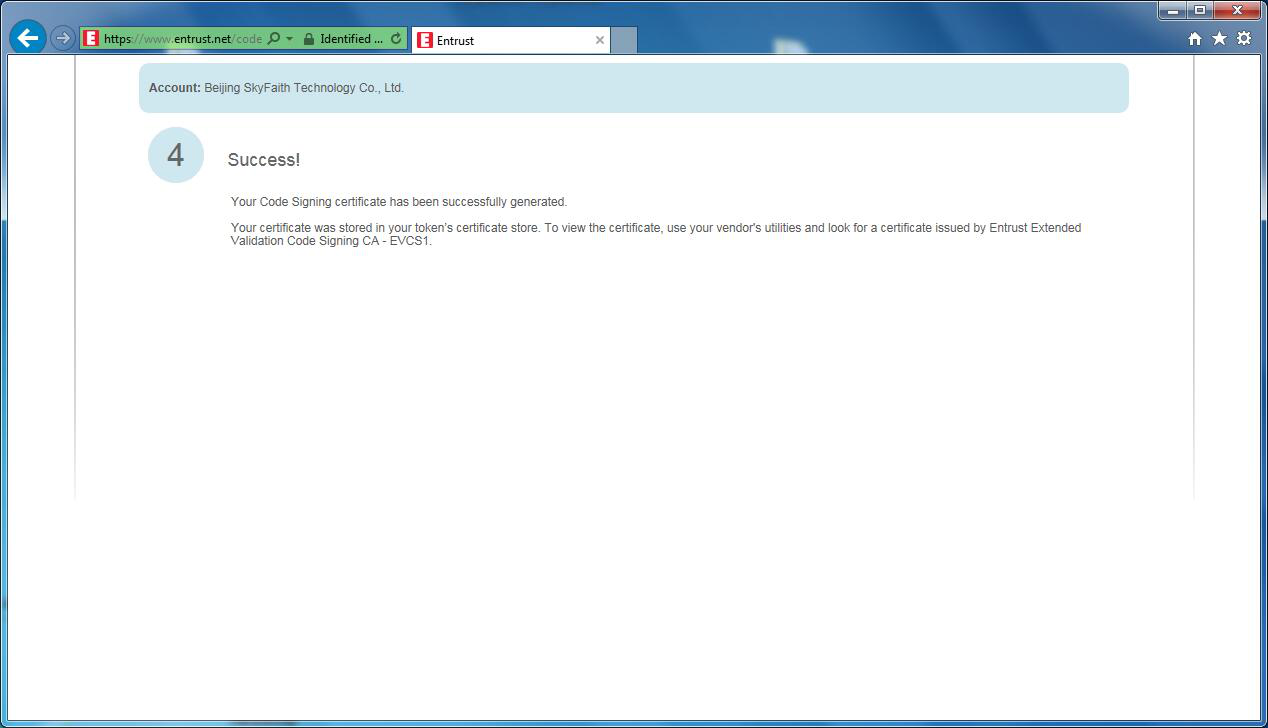Minimize the Internet Explorer window
The image size is (1268, 728).
click(x=1173, y=11)
